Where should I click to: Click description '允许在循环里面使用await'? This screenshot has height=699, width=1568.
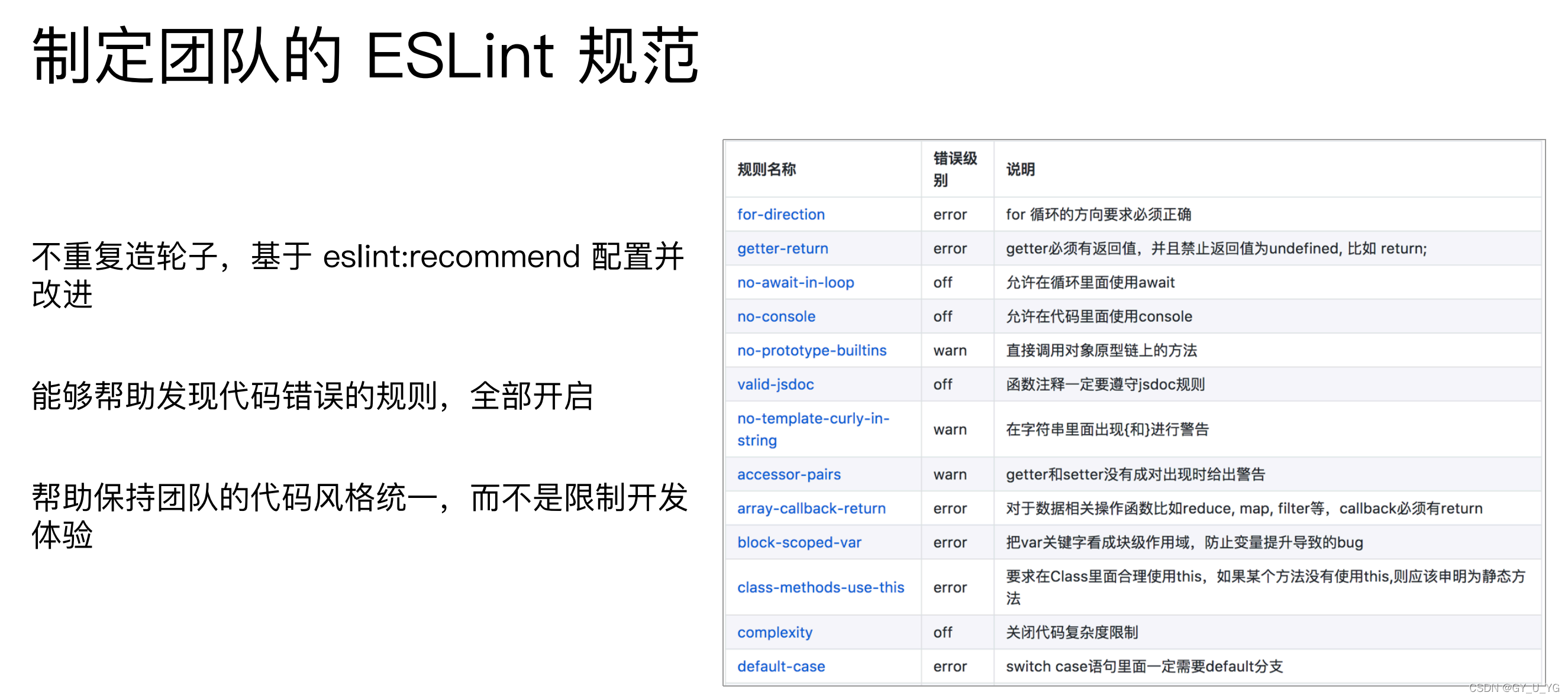1090,282
